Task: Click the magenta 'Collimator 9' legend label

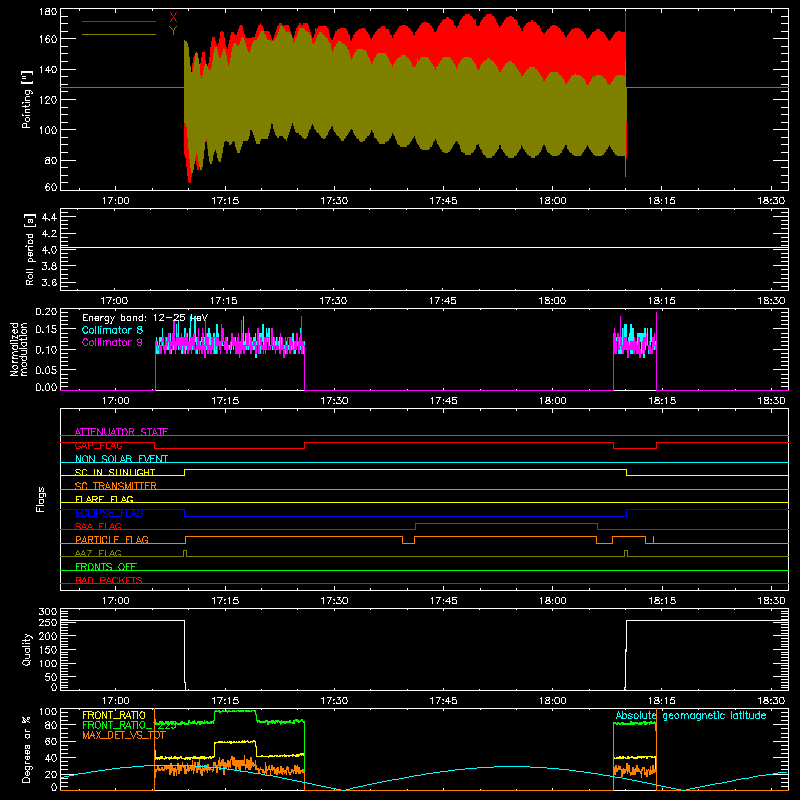Action: tap(112, 342)
